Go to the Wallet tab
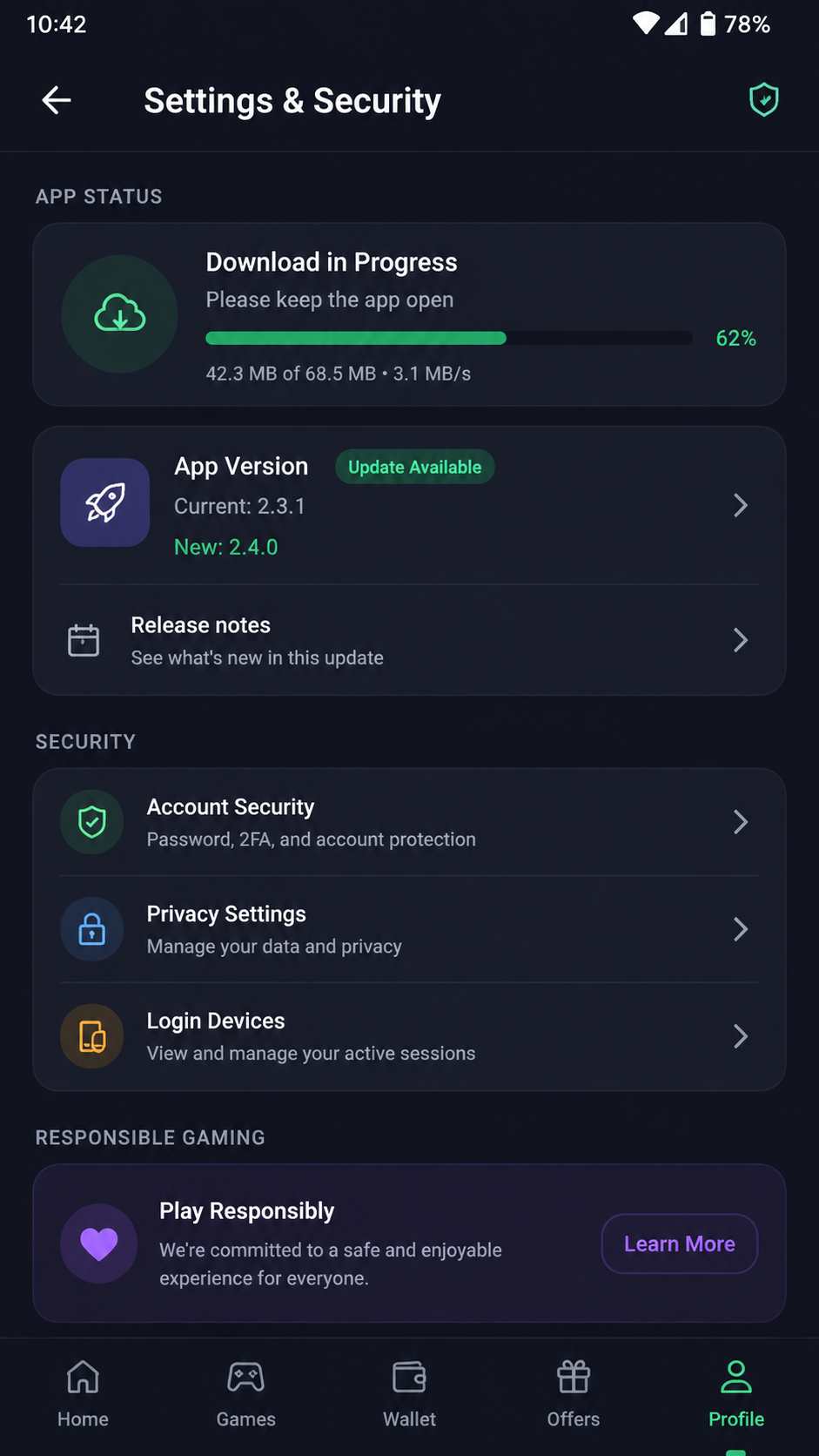Screen dimensions: 819x1456 click(x=409, y=1394)
